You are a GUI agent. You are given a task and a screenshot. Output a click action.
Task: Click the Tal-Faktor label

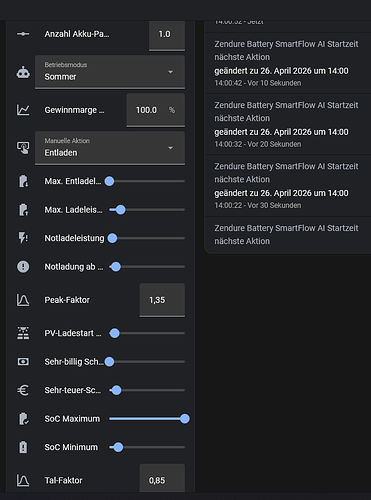(x=63, y=480)
